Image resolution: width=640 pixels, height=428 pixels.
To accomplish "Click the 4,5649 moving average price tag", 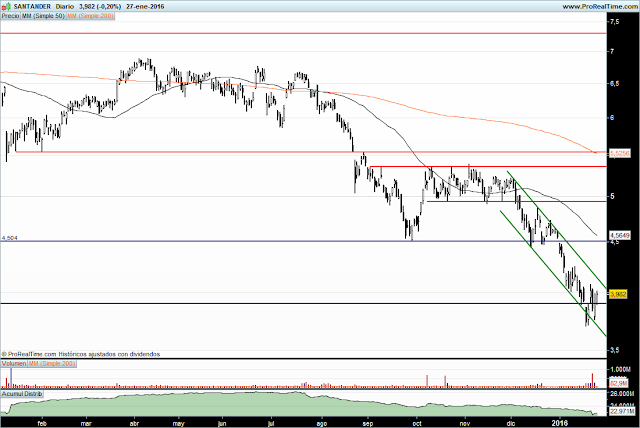I will tap(619, 235).
